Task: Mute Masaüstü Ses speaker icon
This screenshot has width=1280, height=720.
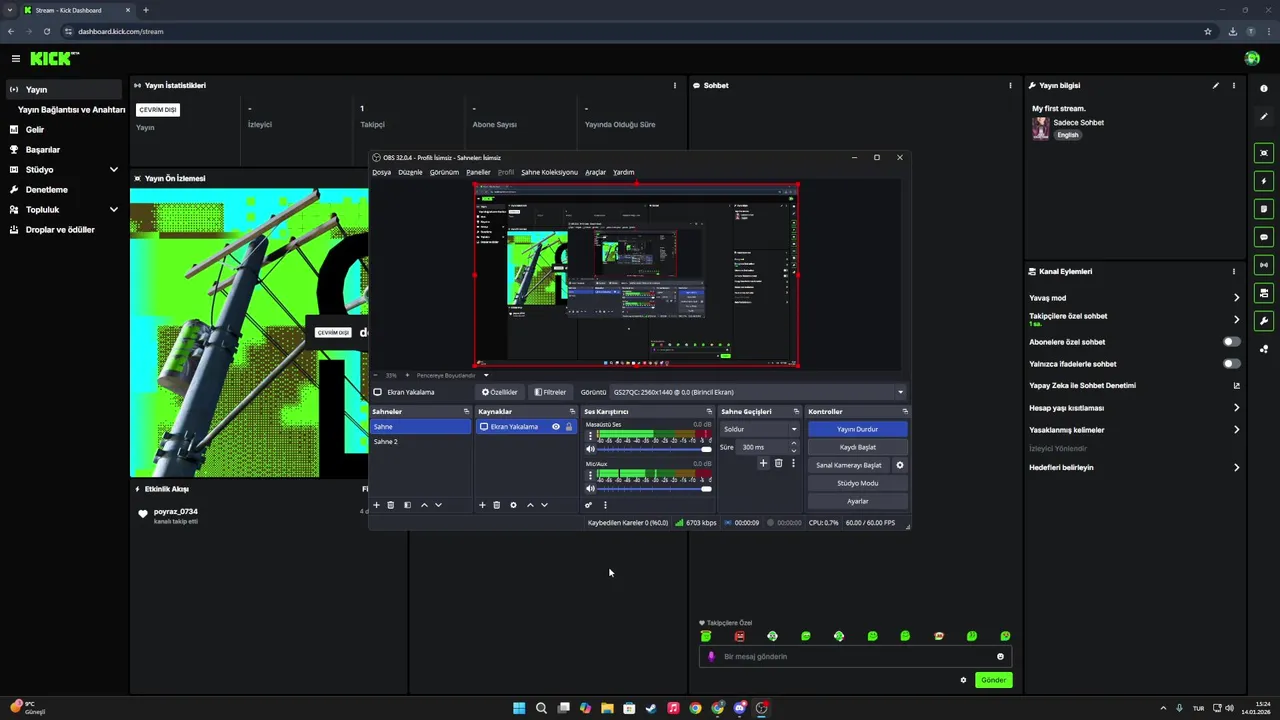Action: (590, 449)
